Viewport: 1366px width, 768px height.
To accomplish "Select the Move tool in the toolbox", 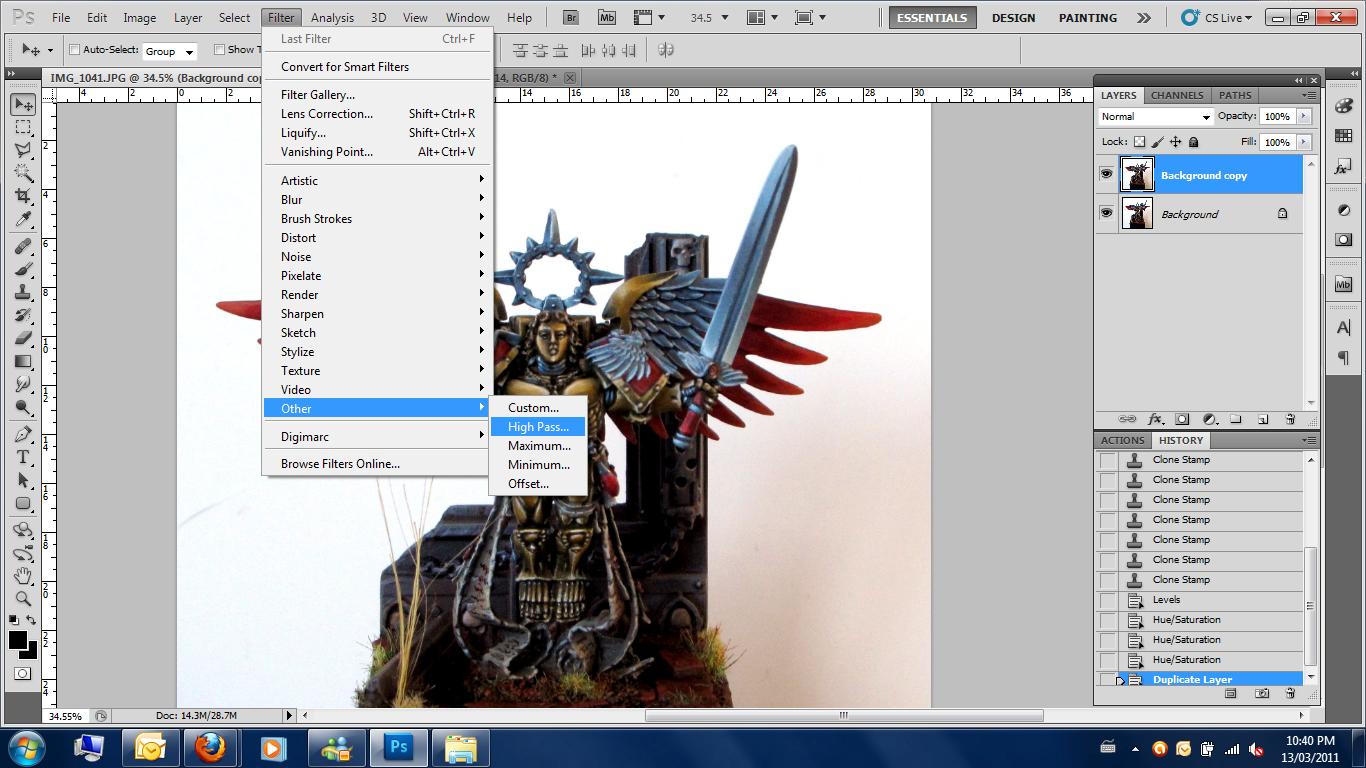I will point(23,104).
